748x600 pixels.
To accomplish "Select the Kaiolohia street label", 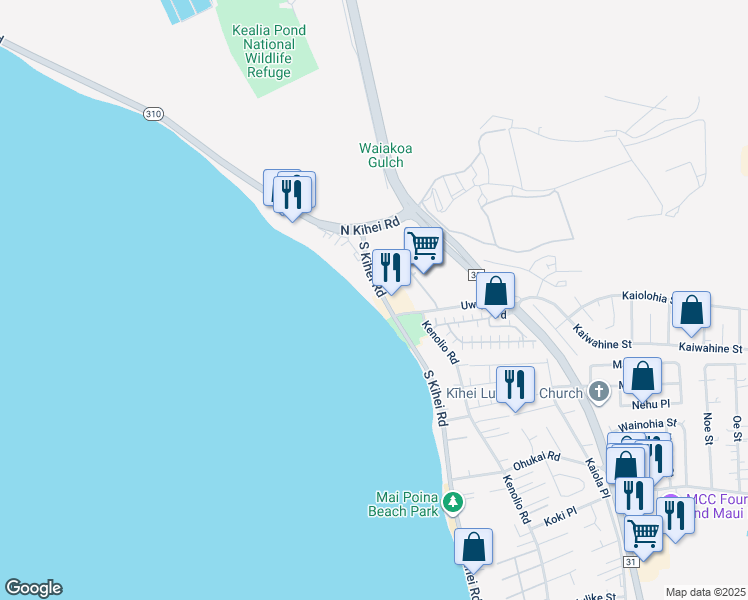I will (x=647, y=297).
